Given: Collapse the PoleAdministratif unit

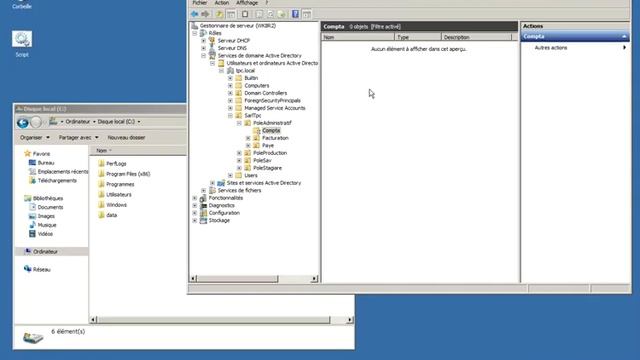Looking at the screenshot, I should (239, 123).
